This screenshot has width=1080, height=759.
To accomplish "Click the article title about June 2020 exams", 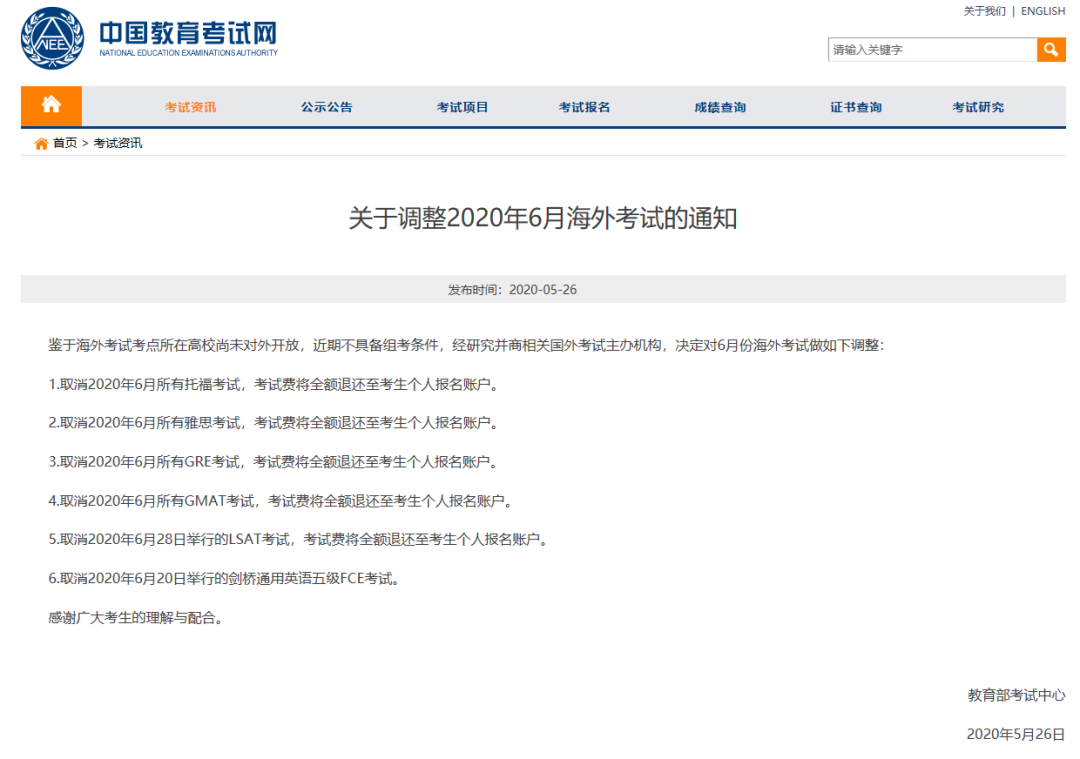I will pyautogui.click(x=543, y=218).
